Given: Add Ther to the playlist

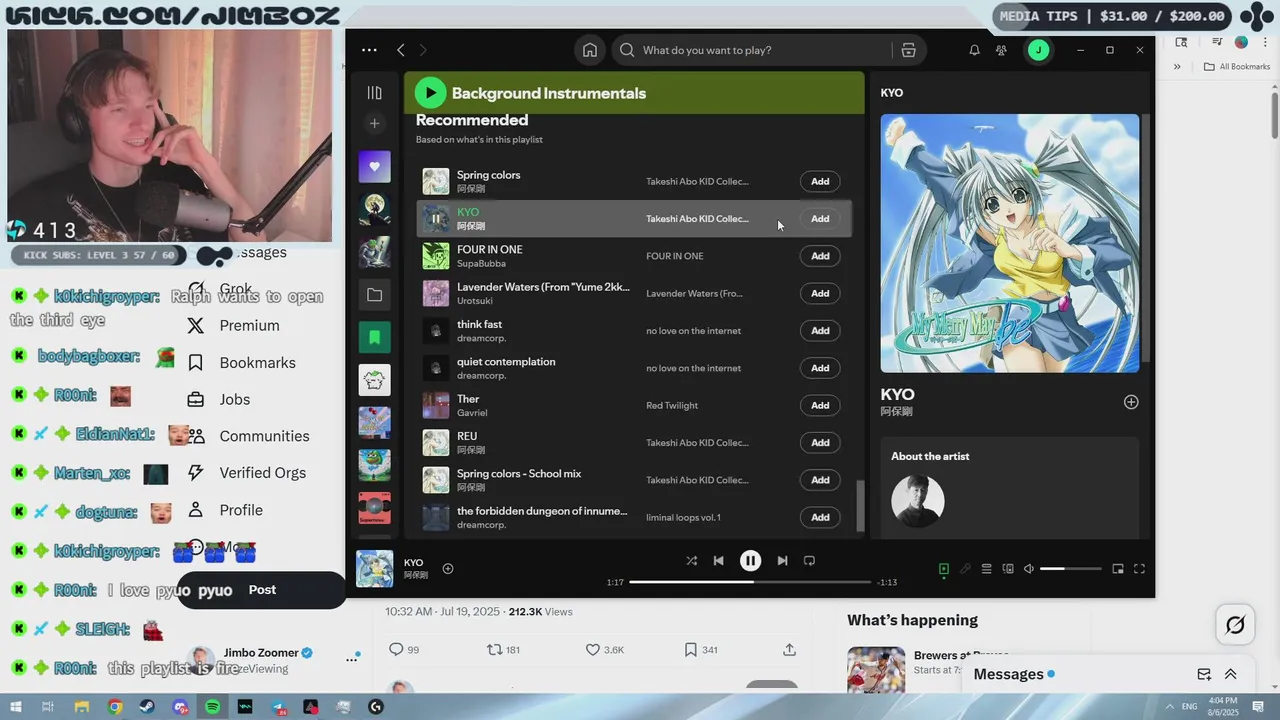Looking at the screenshot, I should point(820,405).
